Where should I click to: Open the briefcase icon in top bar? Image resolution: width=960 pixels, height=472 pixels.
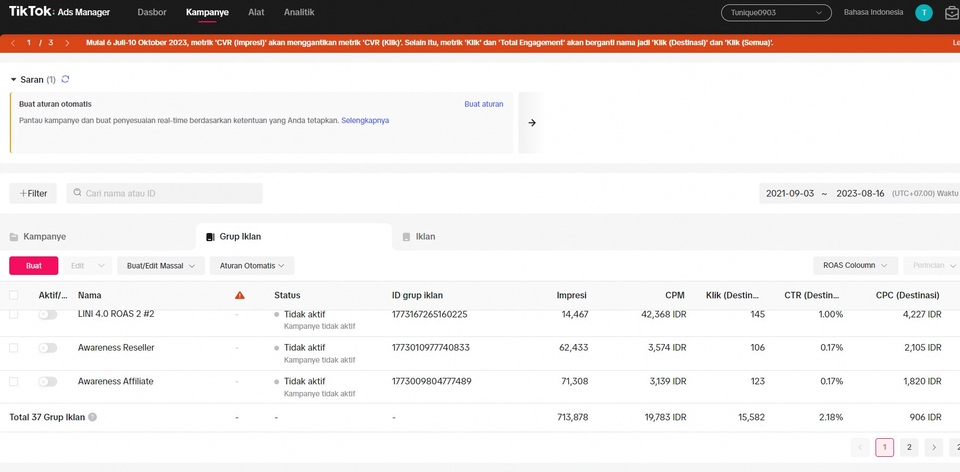coord(952,13)
